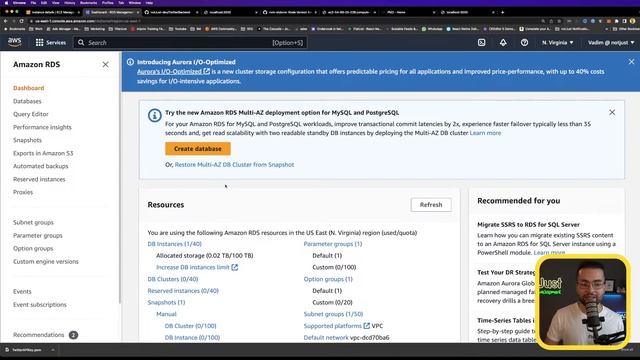Image resolution: width=640 pixels, height=360 pixels.
Task: Open Default network link
Action: coord(326,338)
